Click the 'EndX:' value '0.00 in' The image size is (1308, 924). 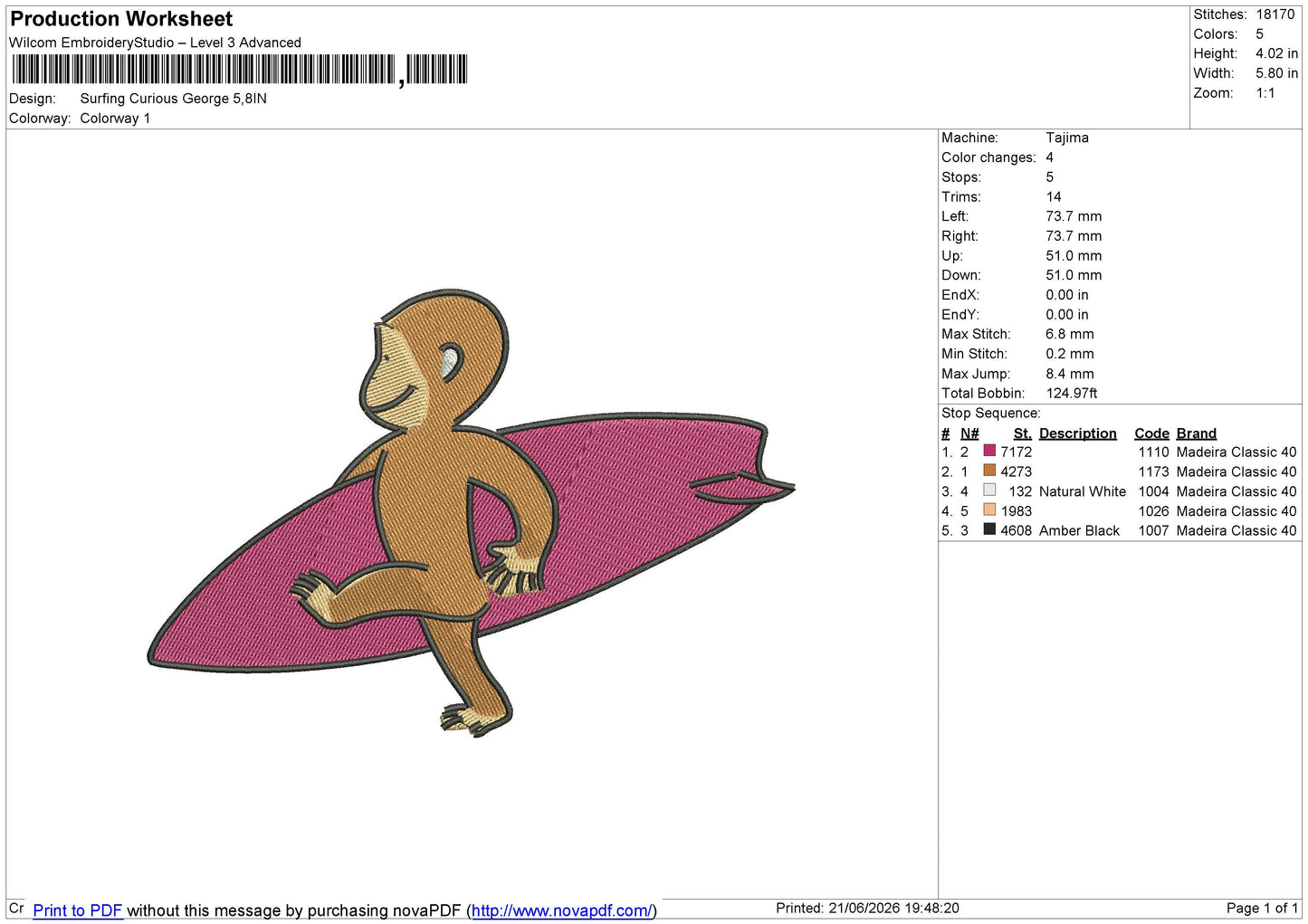click(x=1067, y=295)
